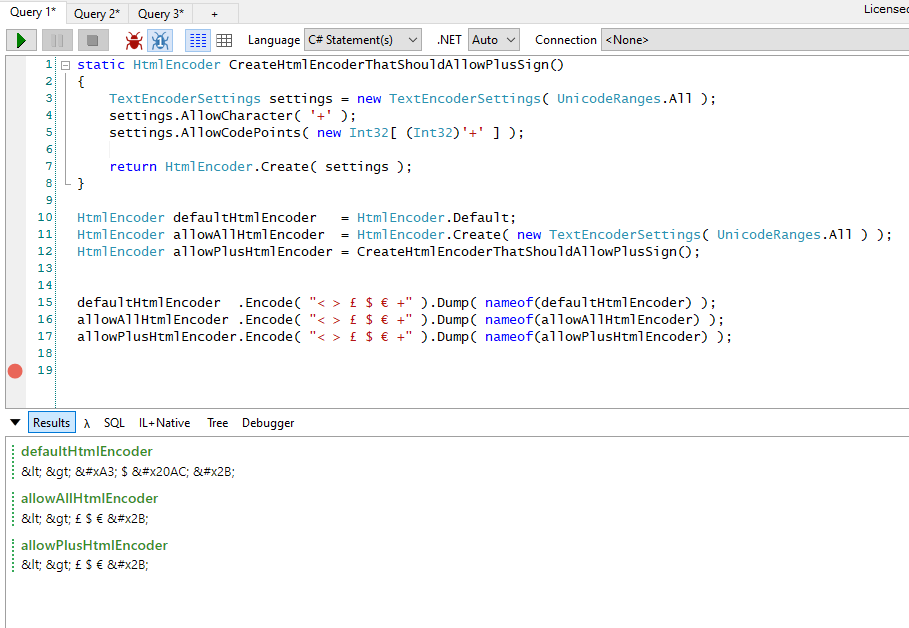Switch results to data grids icon
909x628 pixels.
coord(224,40)
